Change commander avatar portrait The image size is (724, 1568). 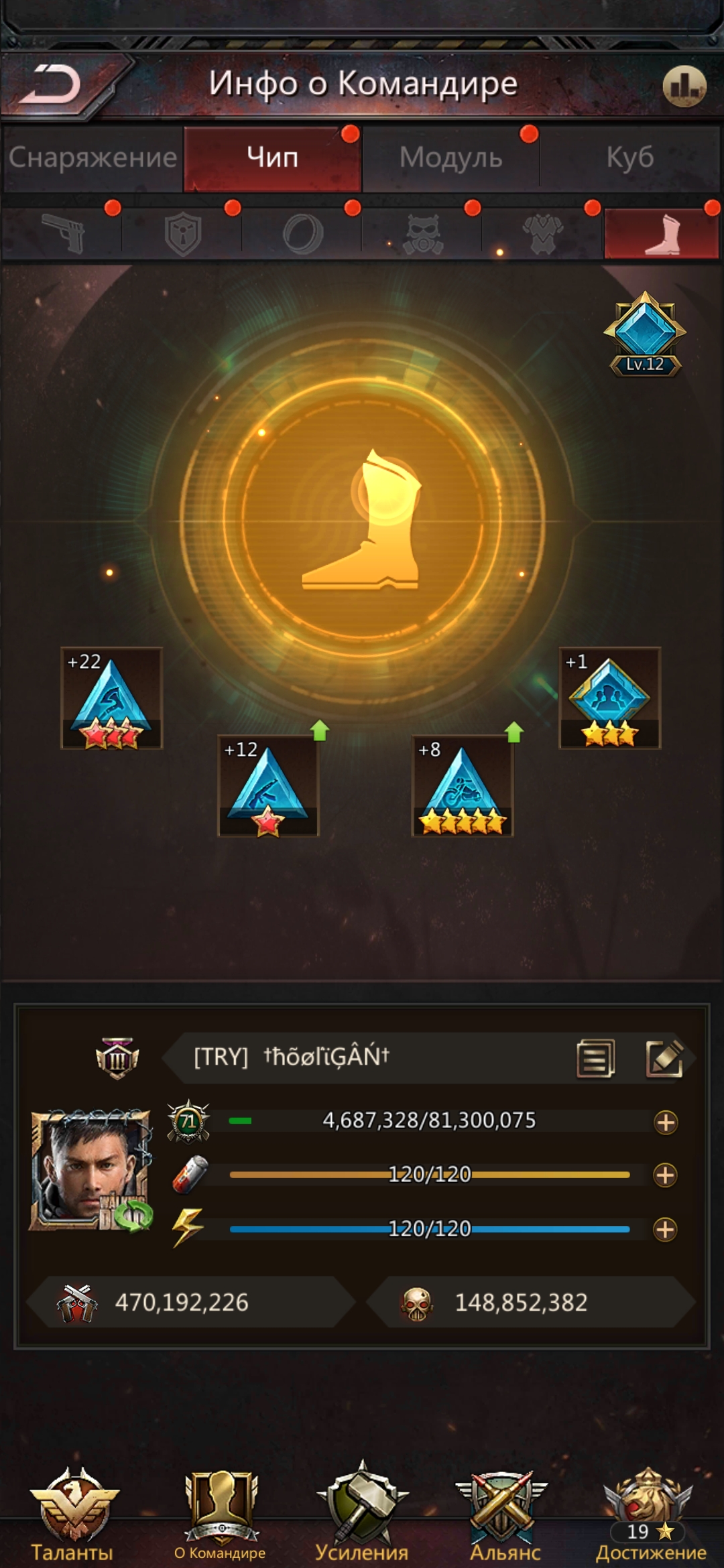tap(91, 1171)
